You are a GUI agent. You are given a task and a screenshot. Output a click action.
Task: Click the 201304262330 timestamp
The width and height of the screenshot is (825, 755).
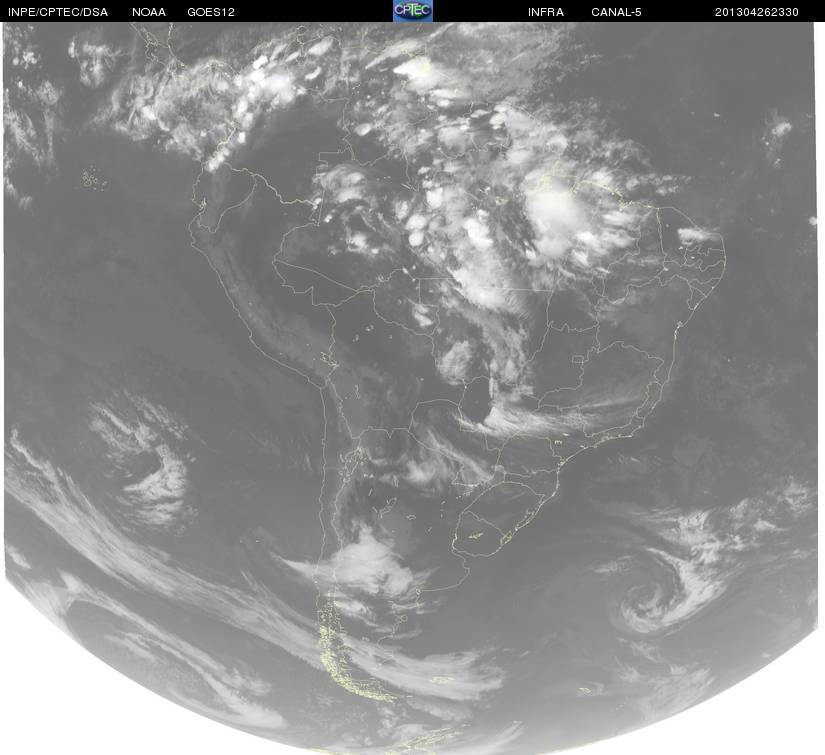pos(757,12)
